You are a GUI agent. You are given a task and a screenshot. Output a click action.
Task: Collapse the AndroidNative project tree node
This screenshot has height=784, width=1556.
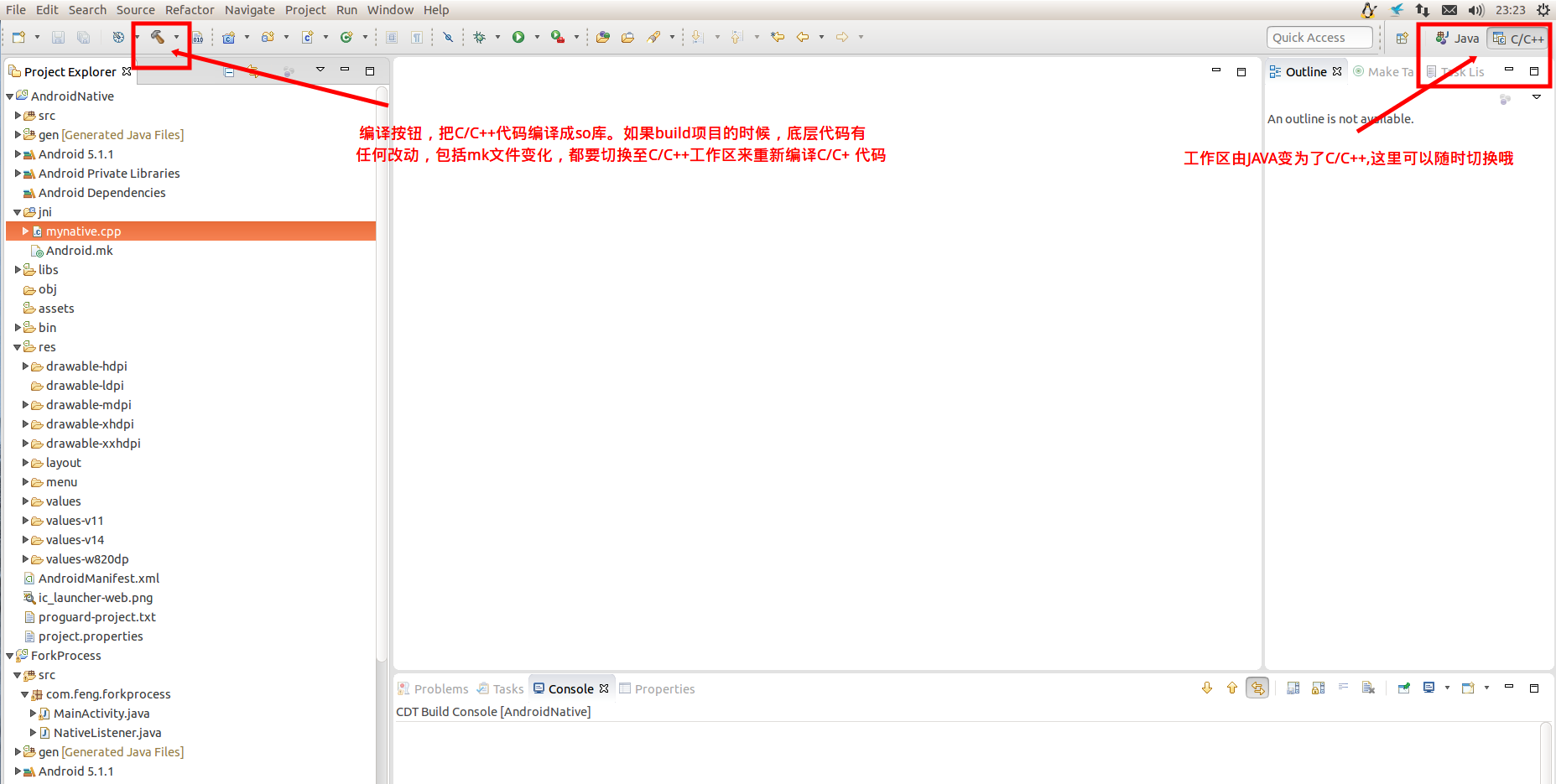(10, 96)
